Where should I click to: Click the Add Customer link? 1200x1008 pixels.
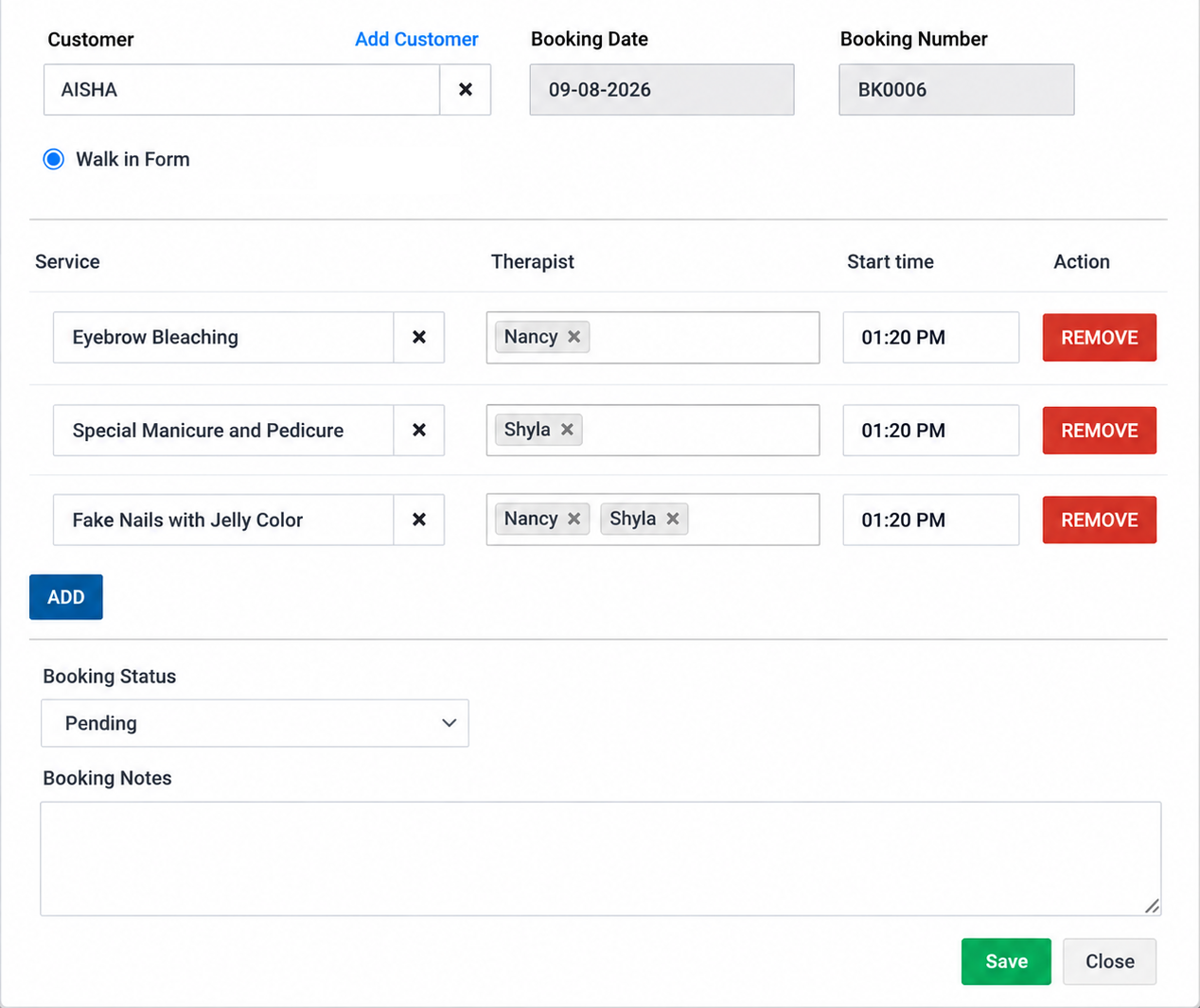[416, 39]
